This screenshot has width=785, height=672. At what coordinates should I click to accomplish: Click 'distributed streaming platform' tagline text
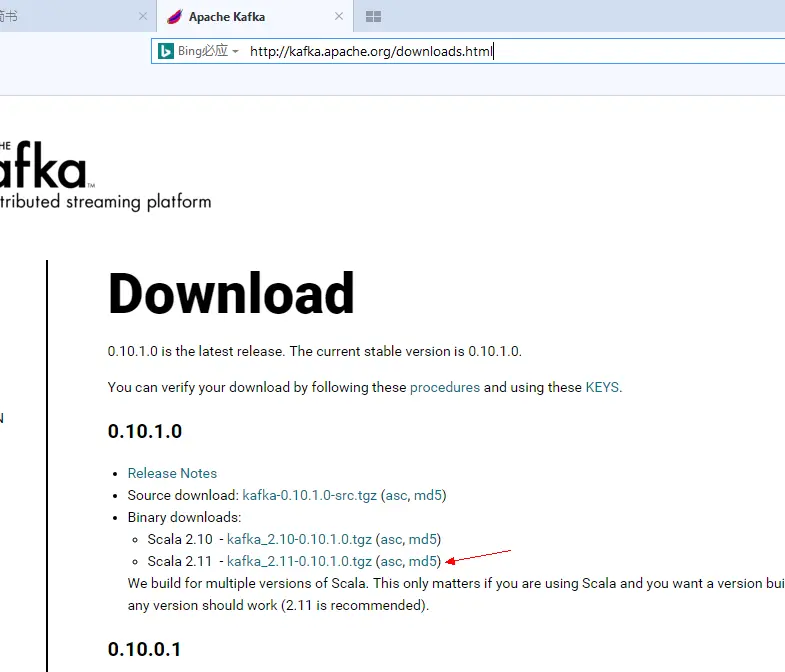[105, 202]
